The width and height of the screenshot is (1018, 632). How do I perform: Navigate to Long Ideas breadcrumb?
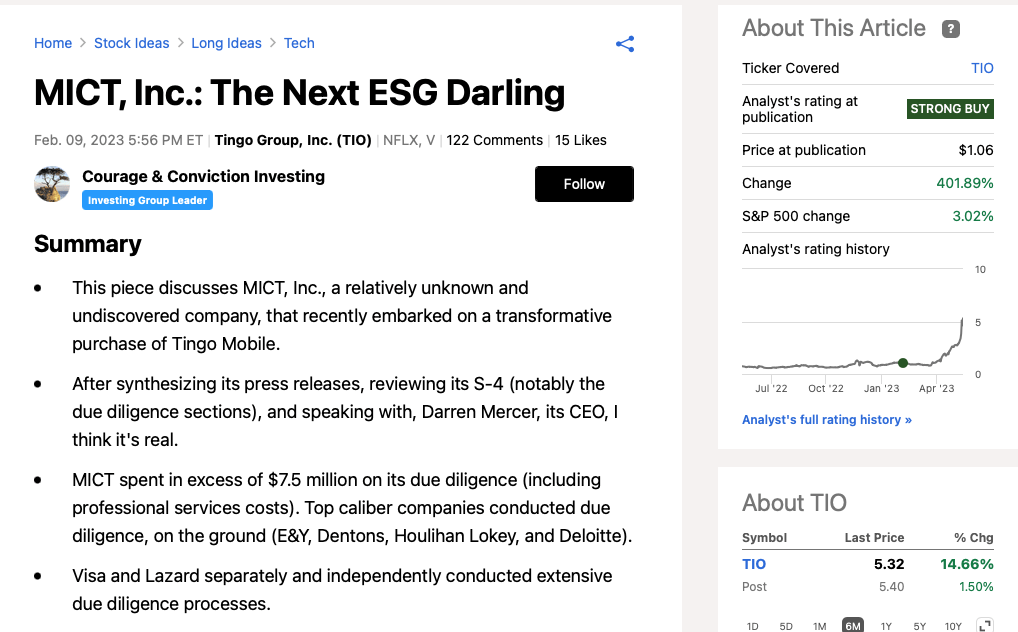226,43
